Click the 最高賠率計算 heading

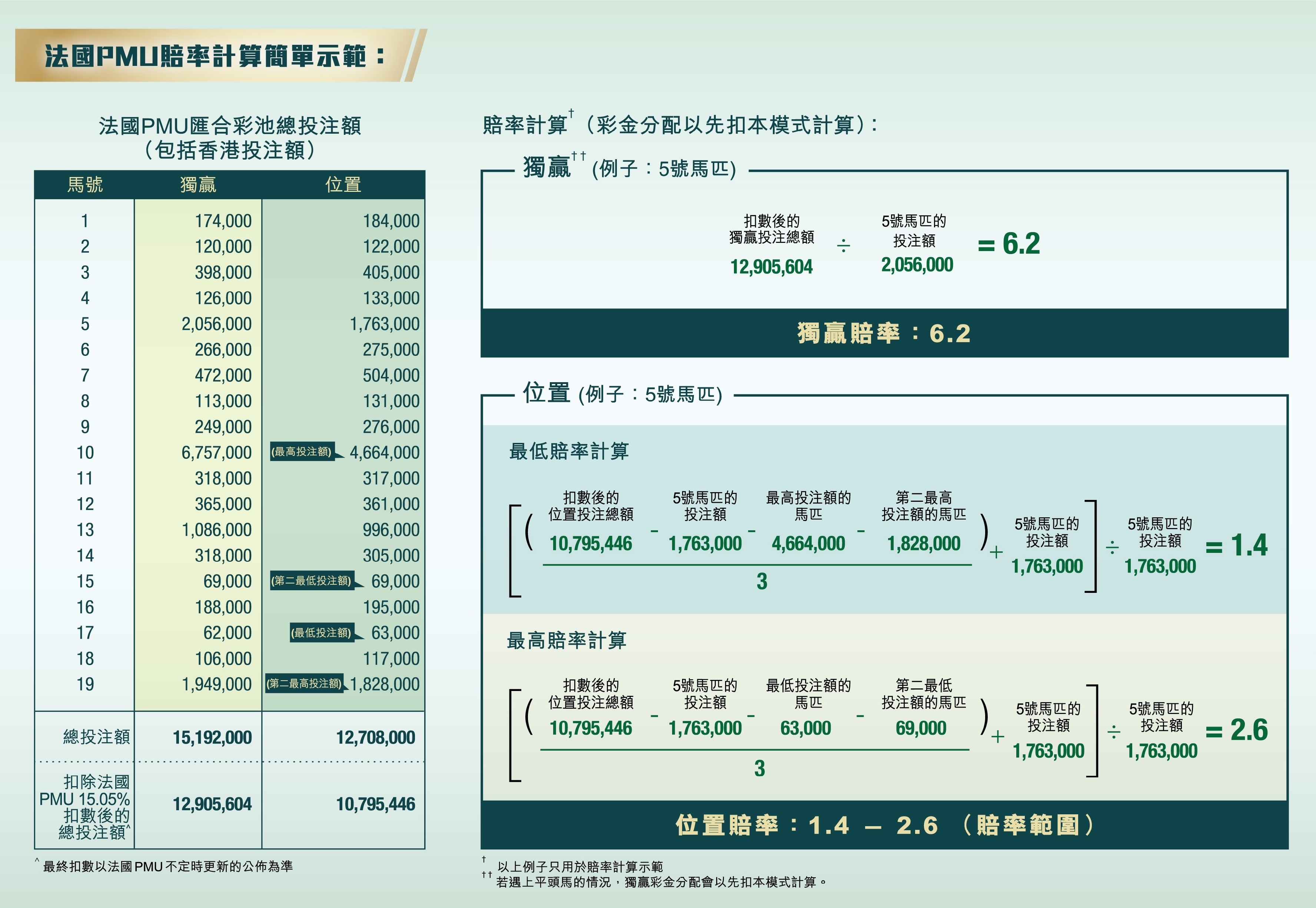[x=566, y=640]
